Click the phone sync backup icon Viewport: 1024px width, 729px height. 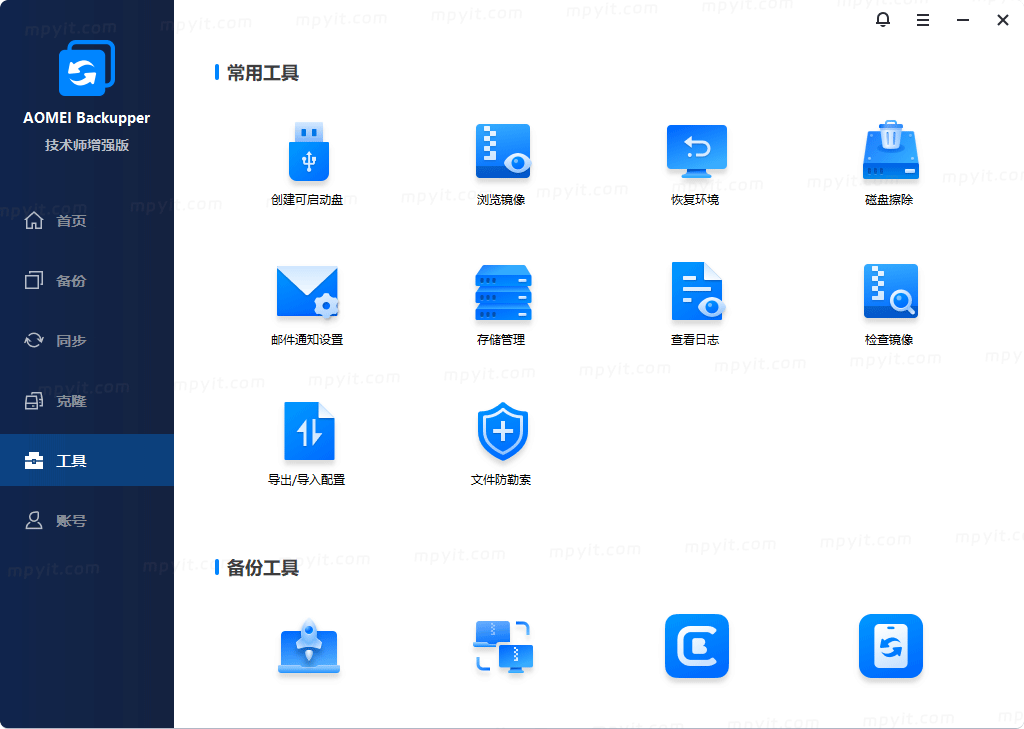890,646
